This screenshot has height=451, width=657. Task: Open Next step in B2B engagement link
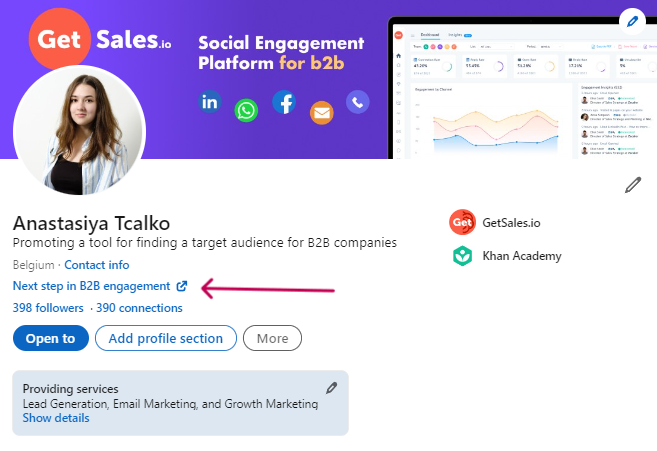[x=91, y=286]
